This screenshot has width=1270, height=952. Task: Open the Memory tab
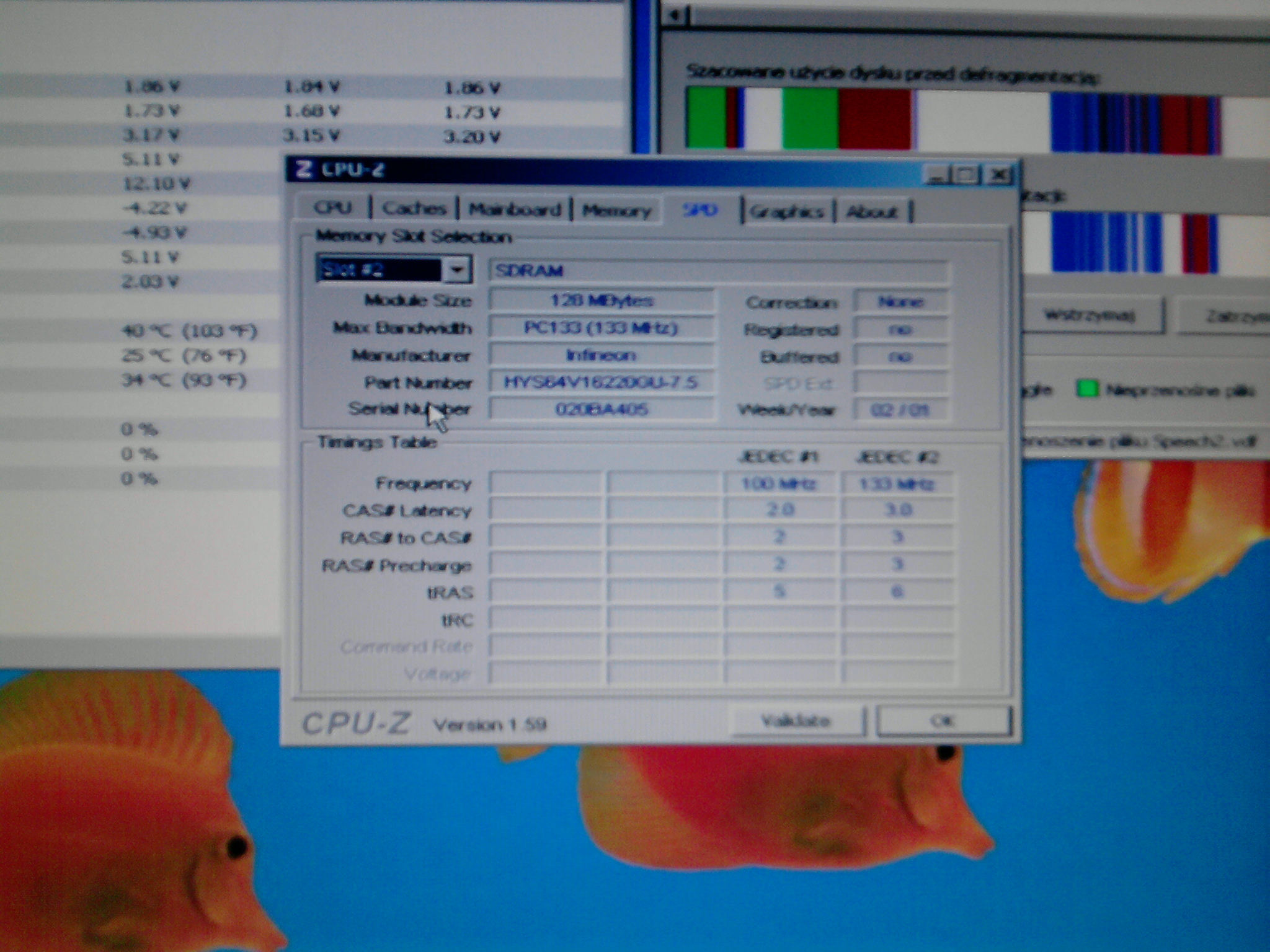click(616, 211)
